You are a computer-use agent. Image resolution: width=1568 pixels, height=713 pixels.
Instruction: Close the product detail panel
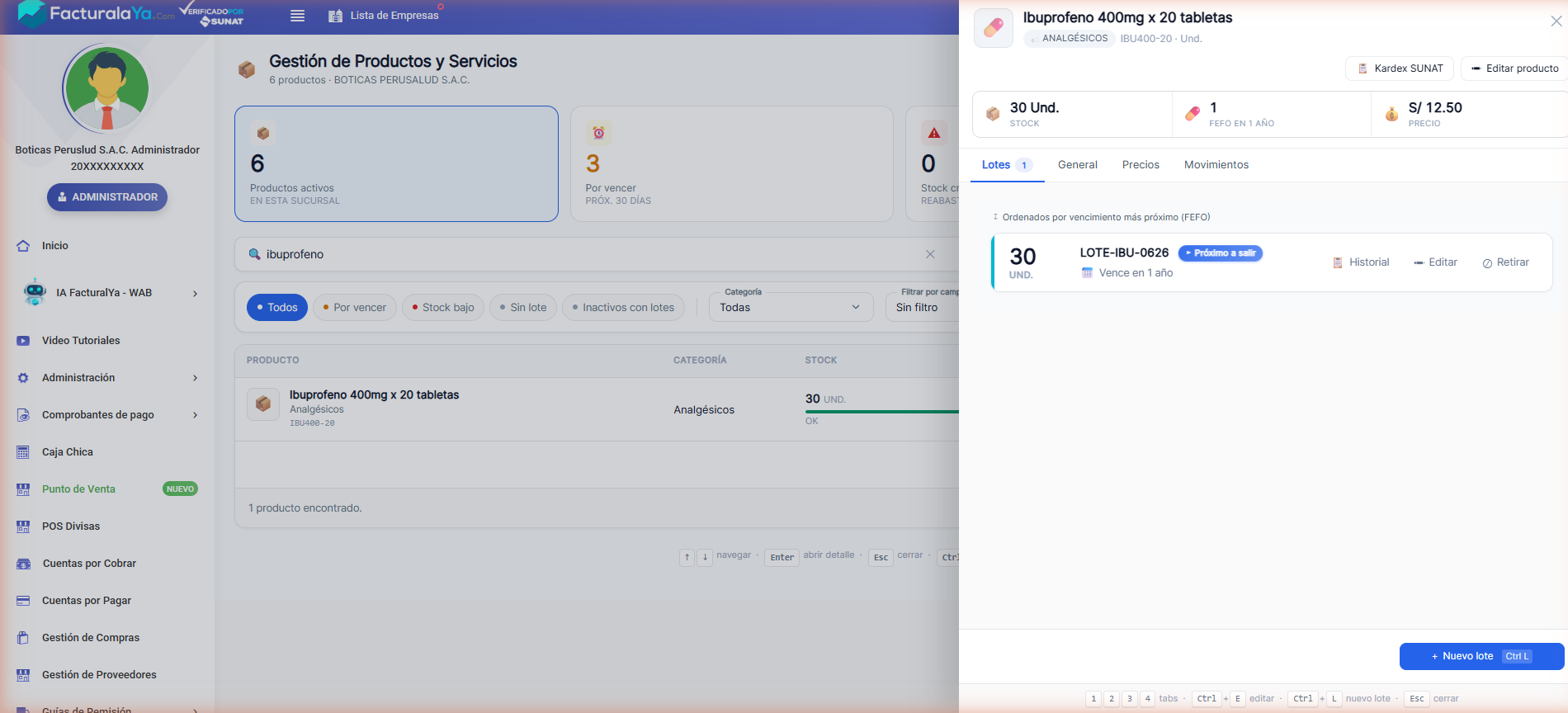1556,21
